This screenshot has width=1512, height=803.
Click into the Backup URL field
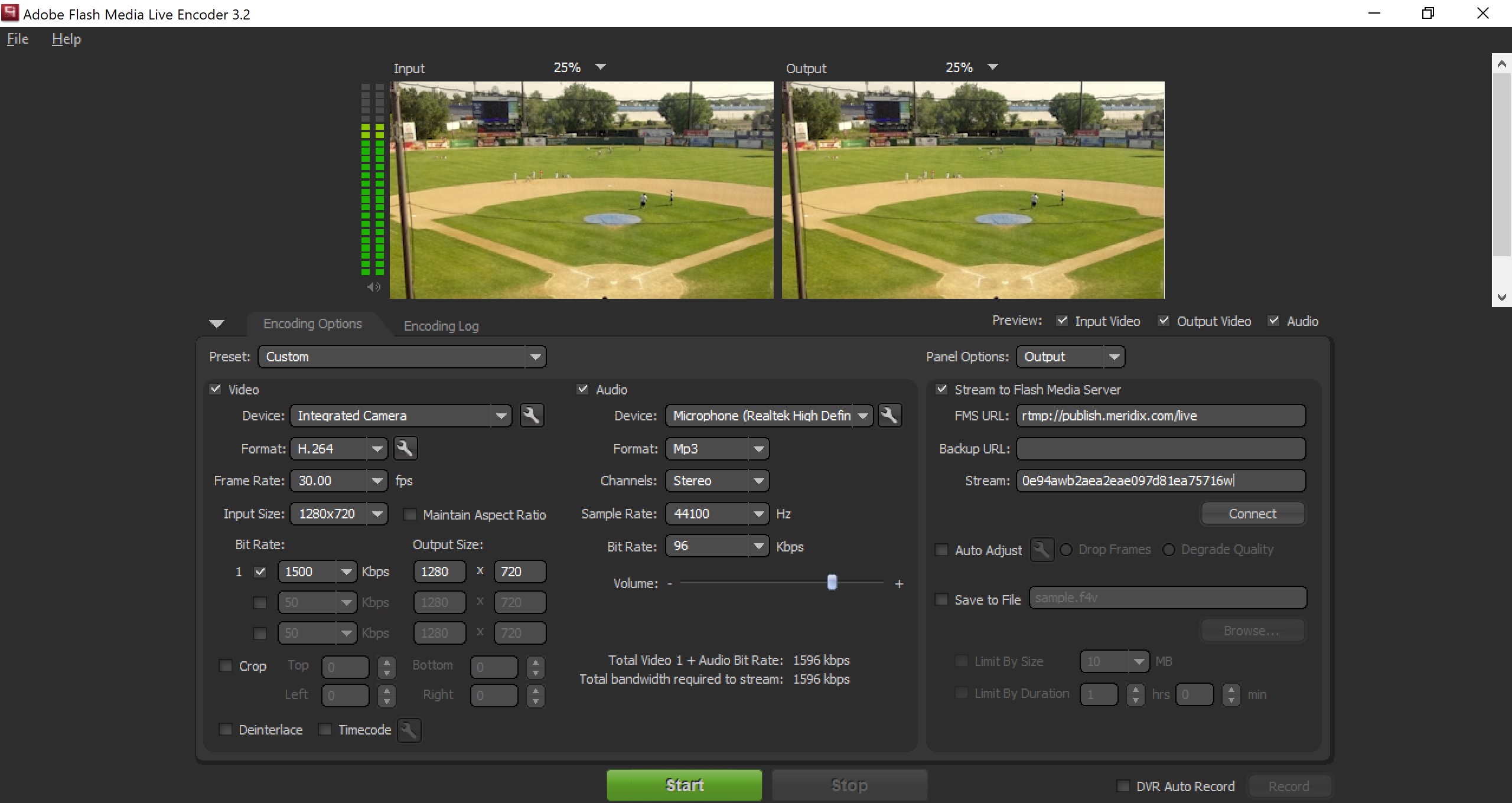1160,449
